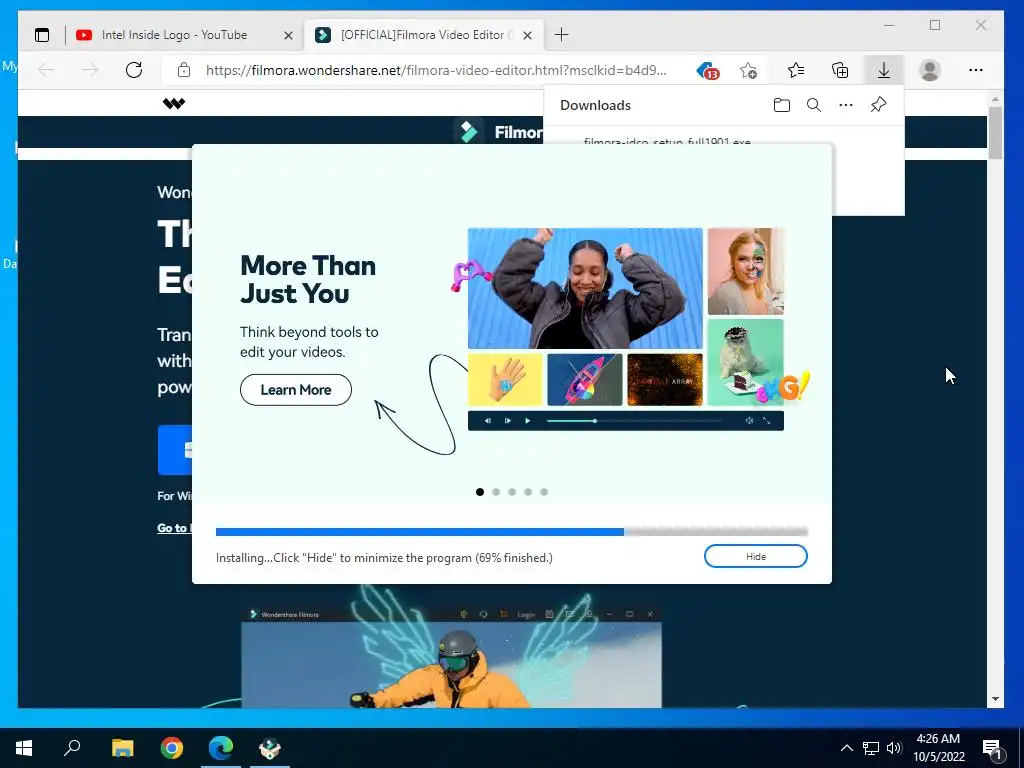Click the preview player fullscreen icon
This screenshot has width=1024, height=768.
(x=767, y=421)
